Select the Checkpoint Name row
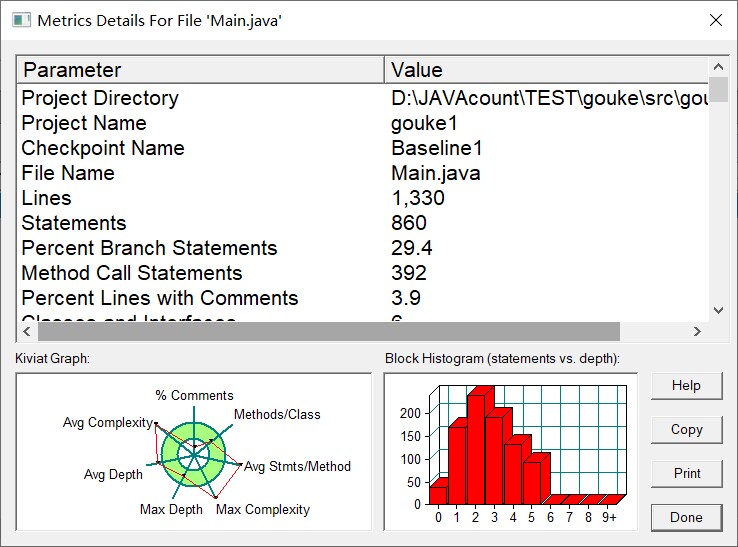Image resolution: width=738 pixels, height=547 pixels. pyautogui.click(x=362, y=148)
